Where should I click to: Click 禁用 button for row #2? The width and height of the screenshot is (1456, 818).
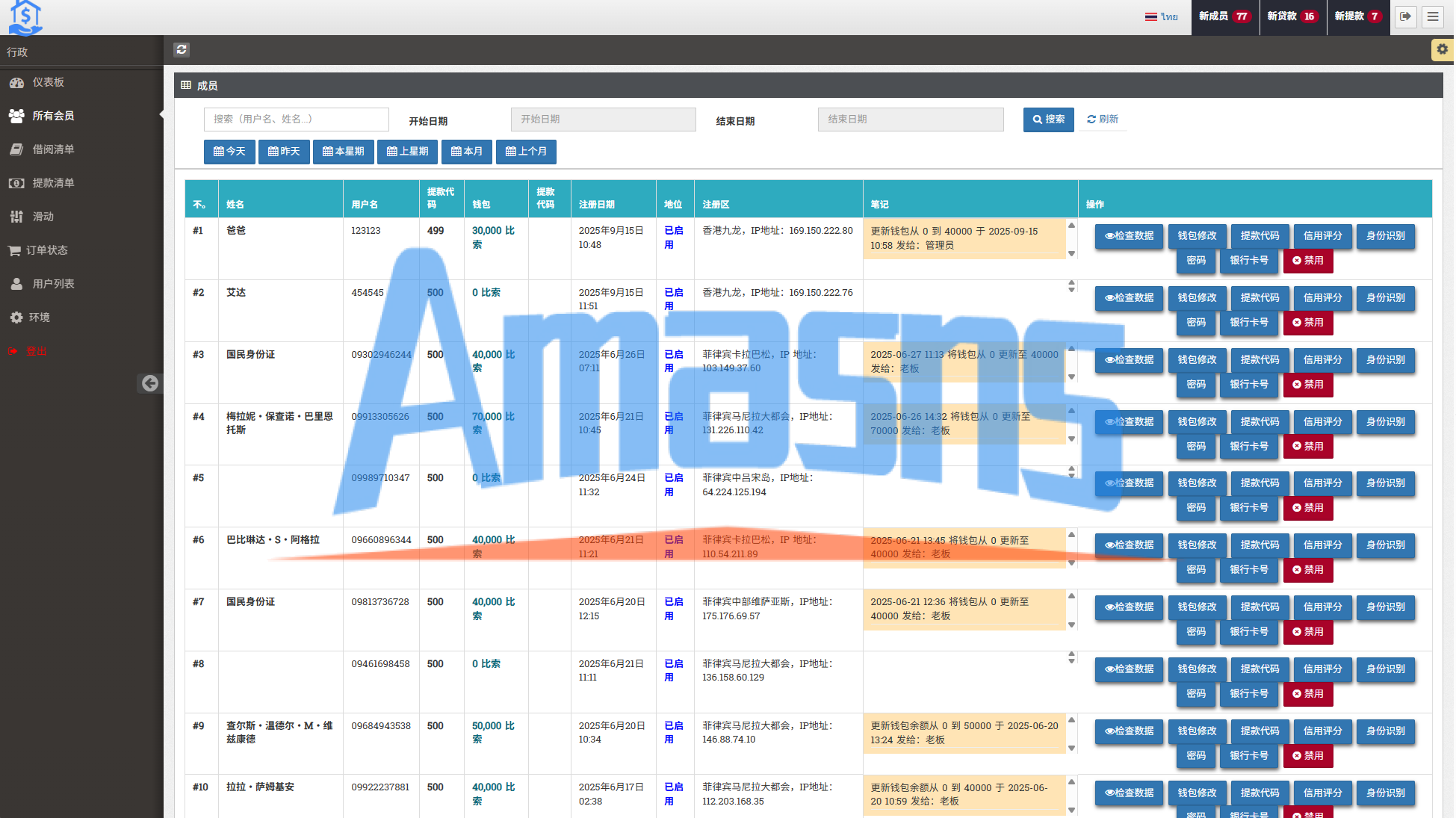[x=1307, y=323]
